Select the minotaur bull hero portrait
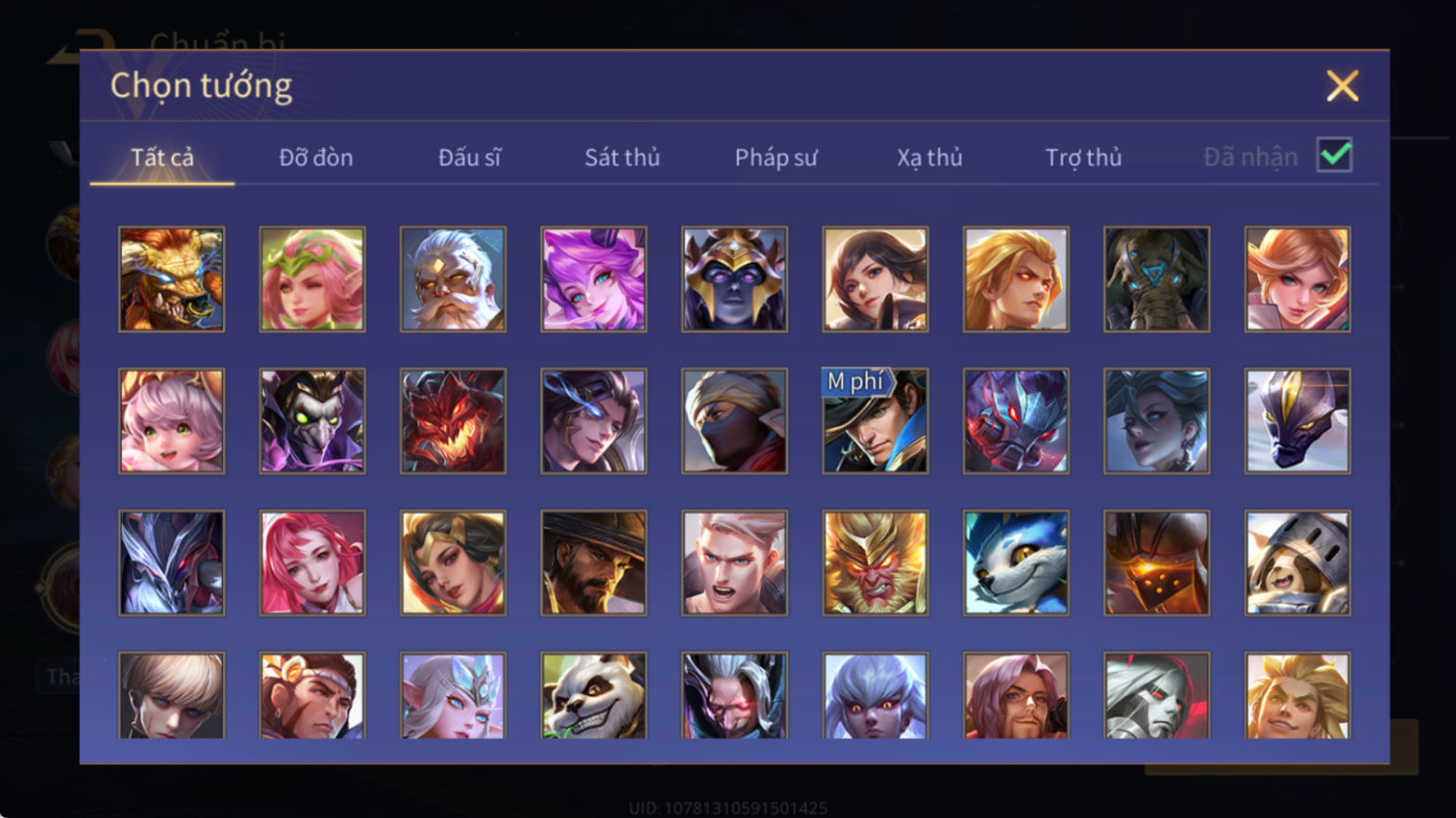 (x=172, y=280)
